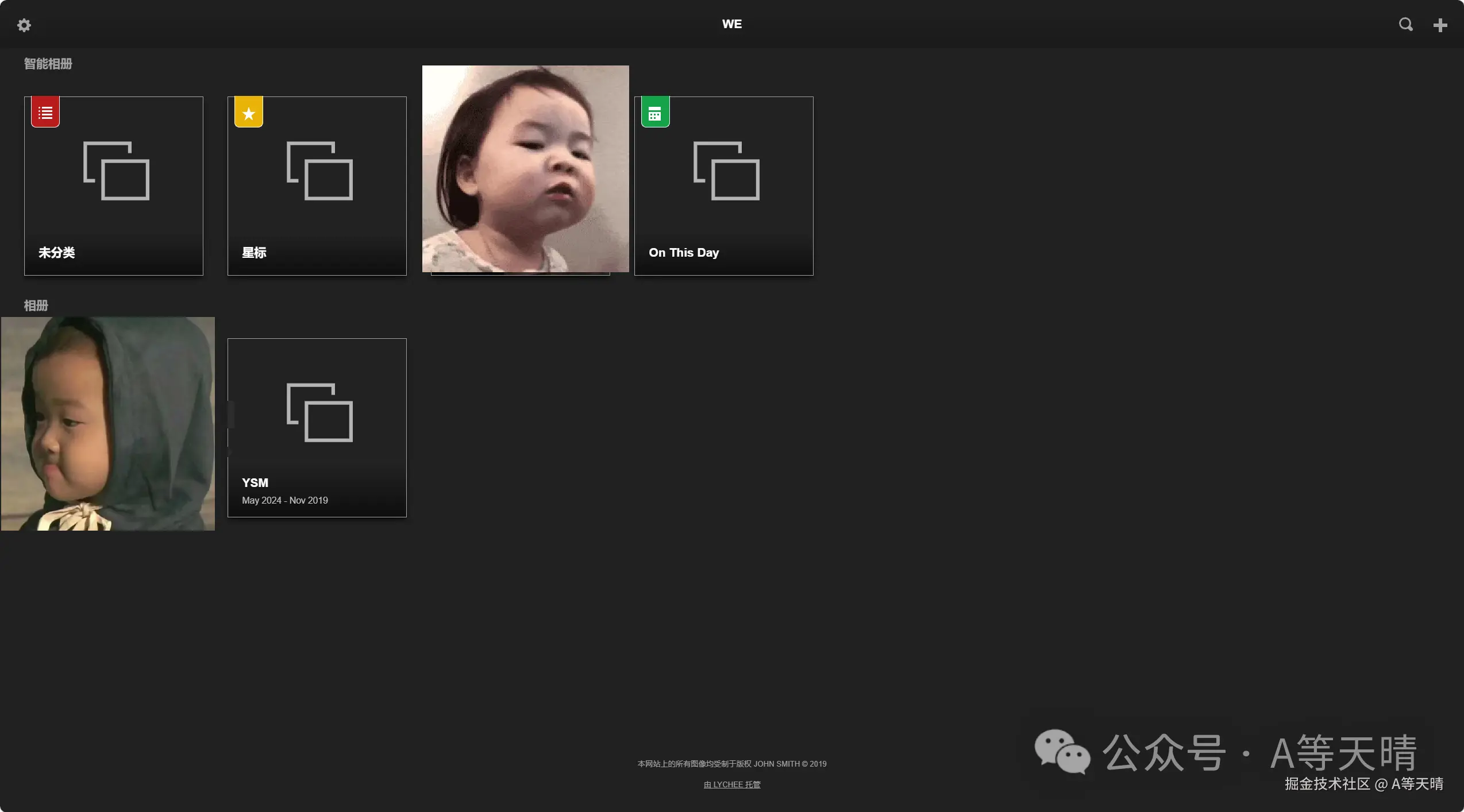The height and width of the screenshot is (812, 1464).
Task: Open the baby face photo thumbnail
Action: pos(525,169)
